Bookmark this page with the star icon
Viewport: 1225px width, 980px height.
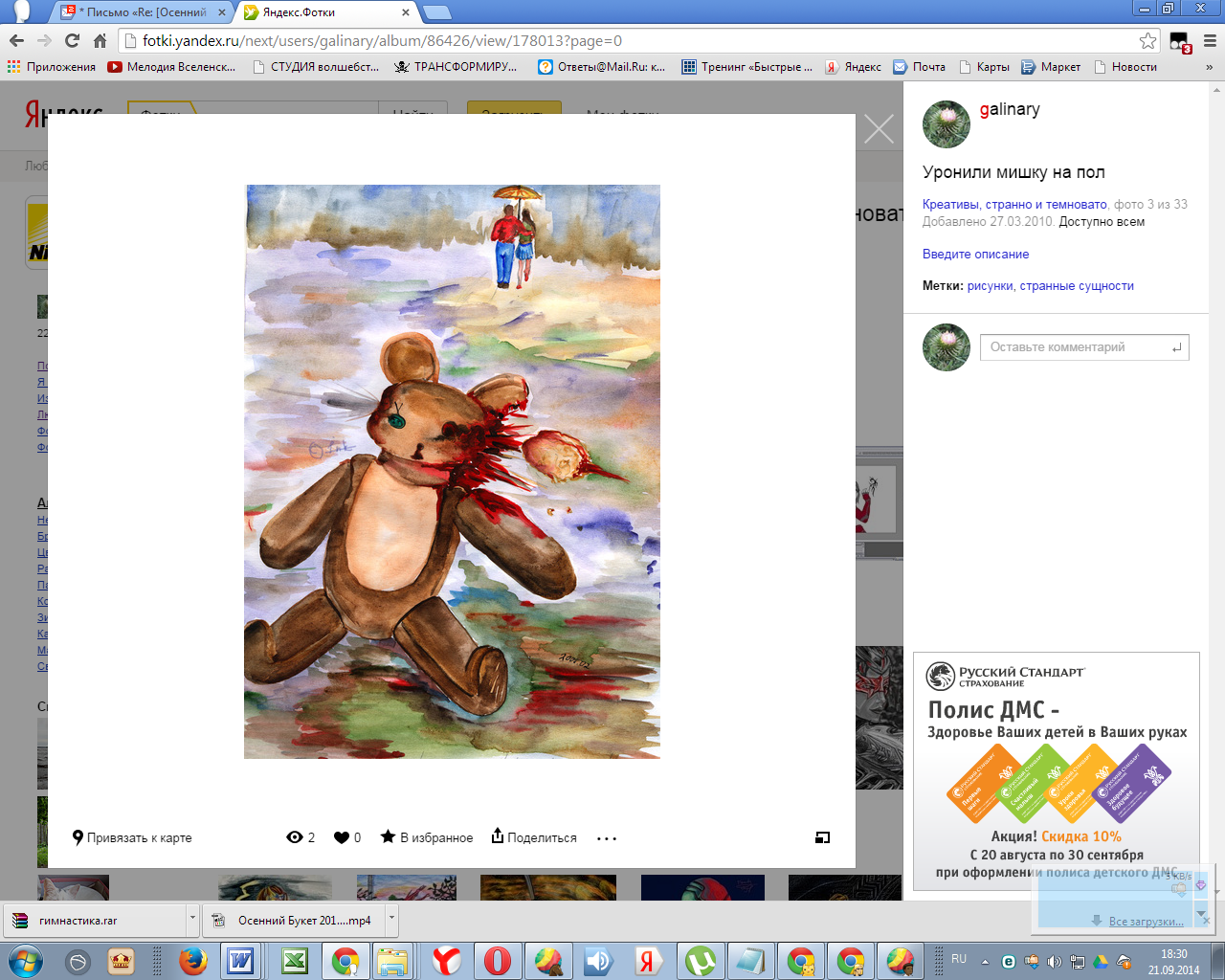click(1147, 40)
